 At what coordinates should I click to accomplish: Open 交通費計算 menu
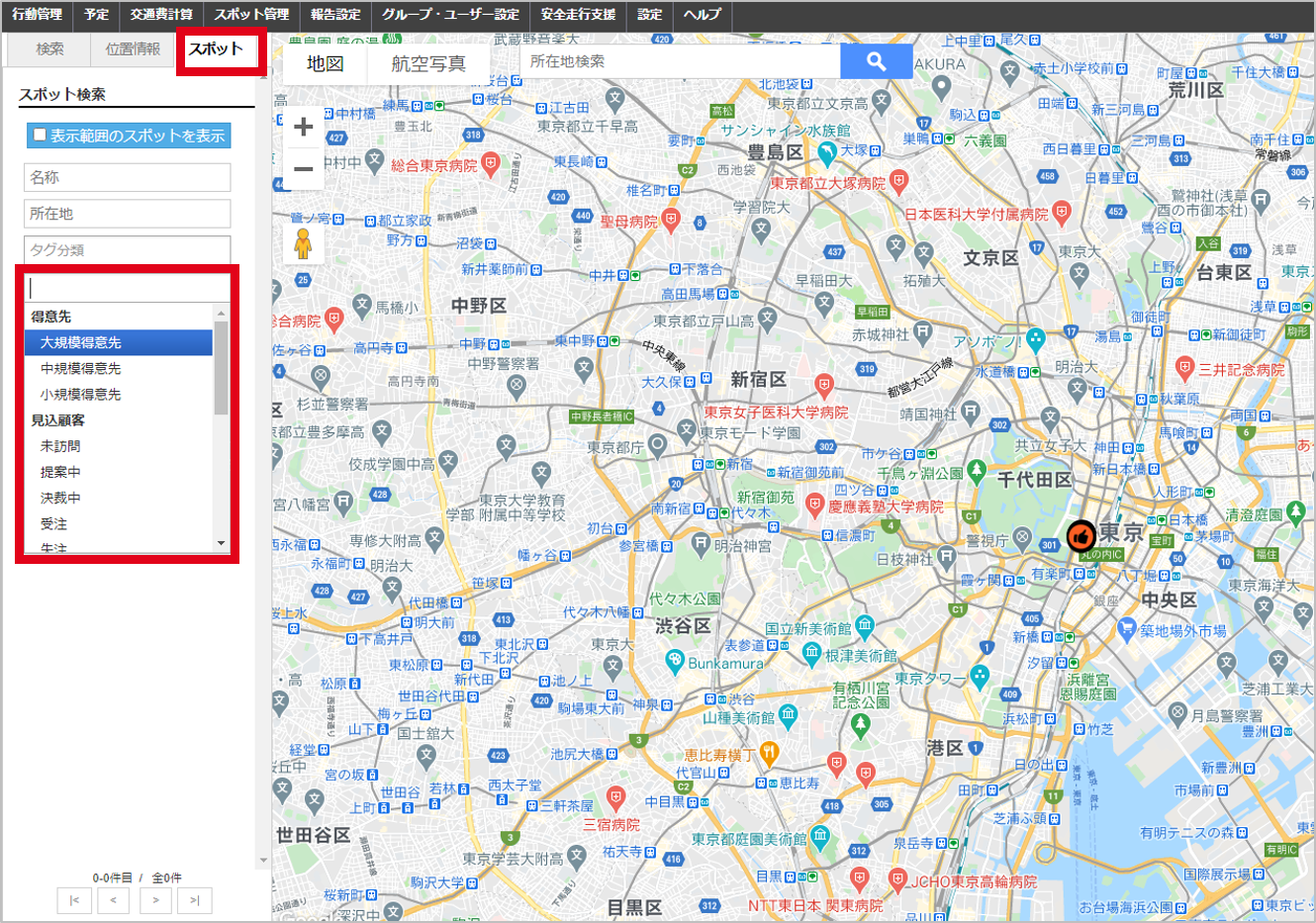161,15
